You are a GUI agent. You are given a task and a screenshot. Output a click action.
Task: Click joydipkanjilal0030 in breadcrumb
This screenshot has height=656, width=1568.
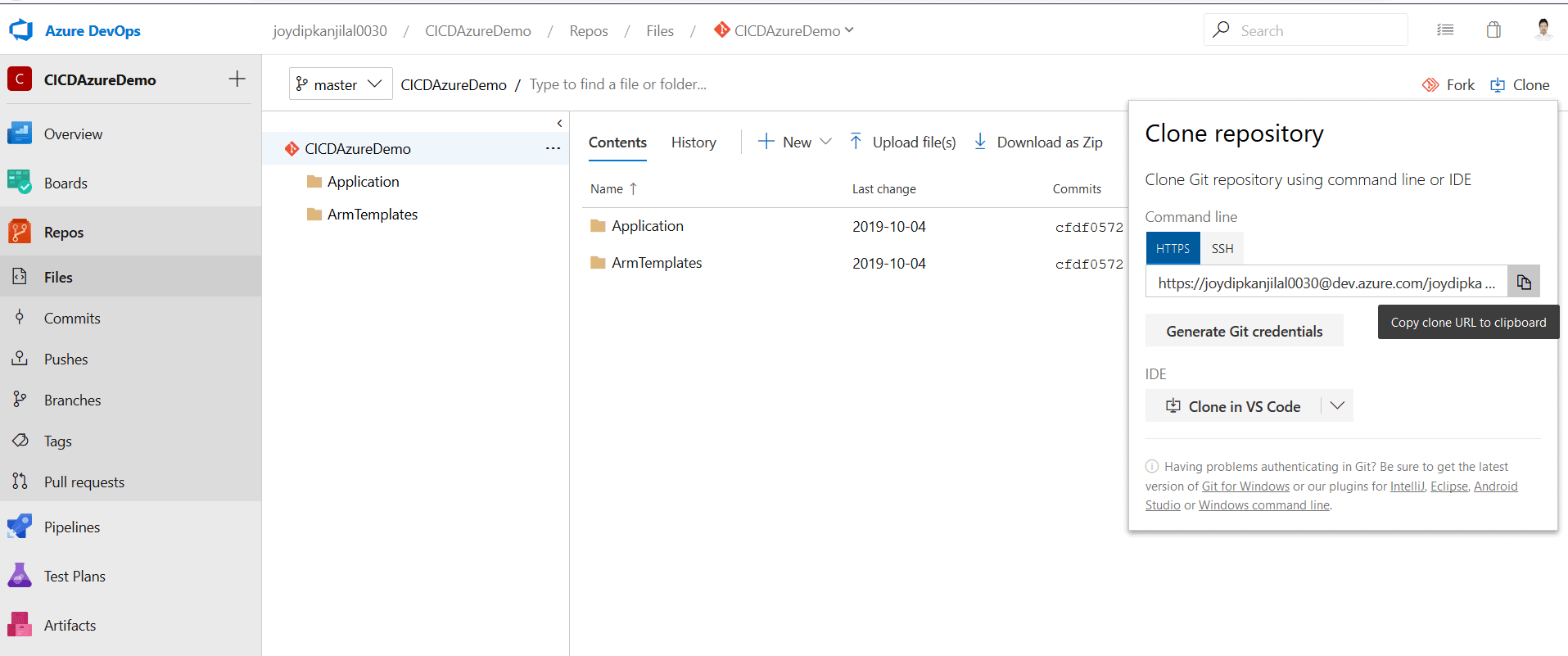330,30
